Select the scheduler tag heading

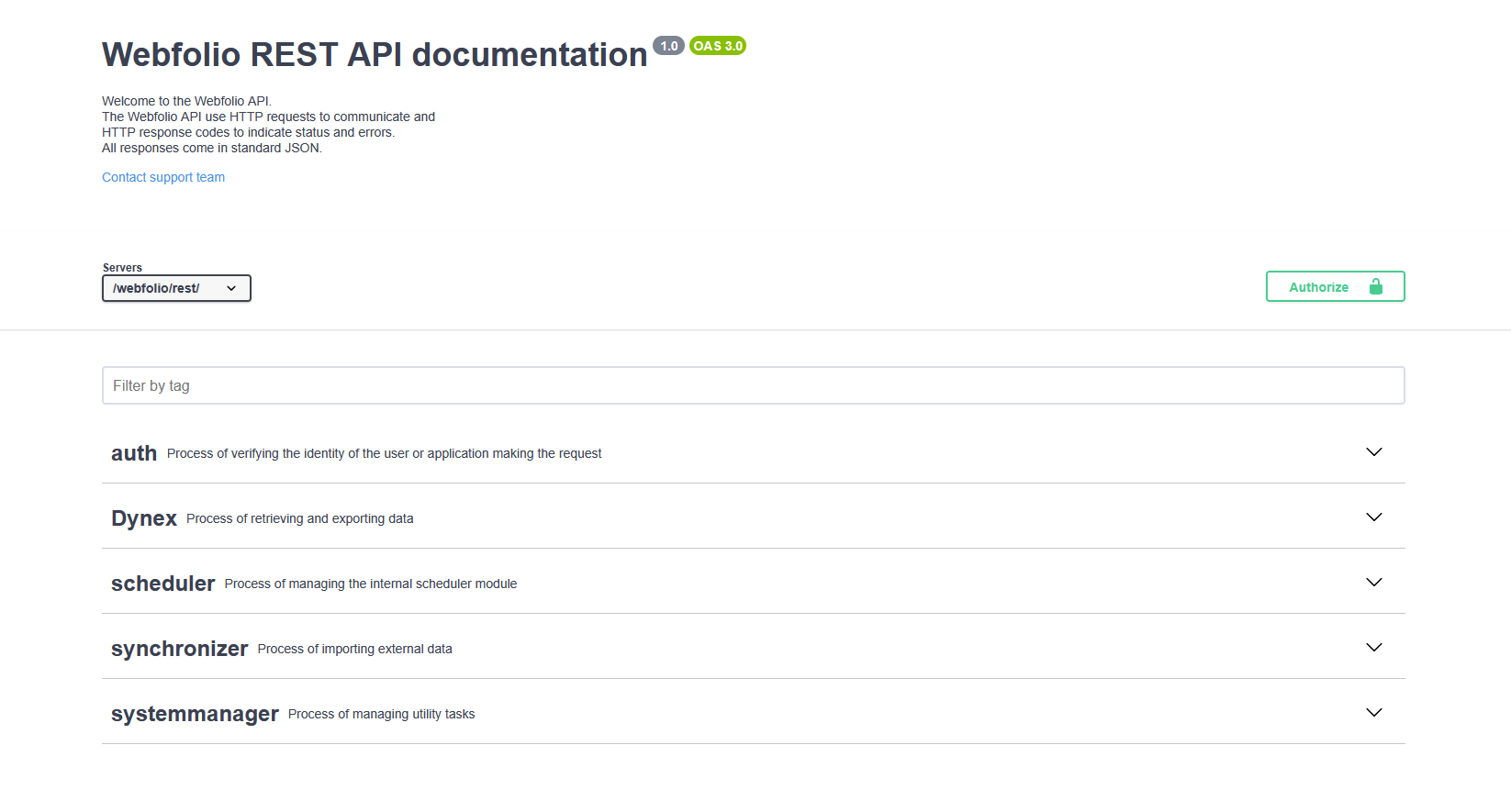pyautogui.click(x=162, y=584)
